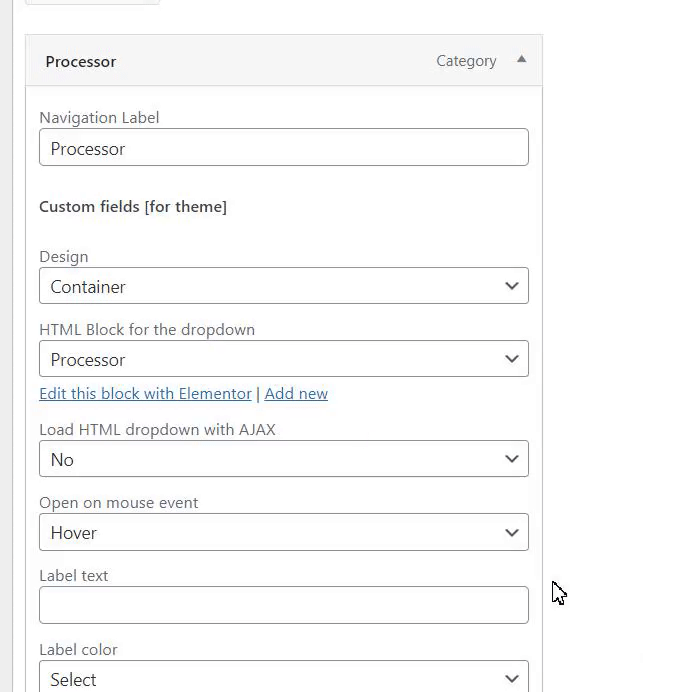Click the chevron arrow of Design select
Viewport: 688px width, 692px height.
point(512,286)
